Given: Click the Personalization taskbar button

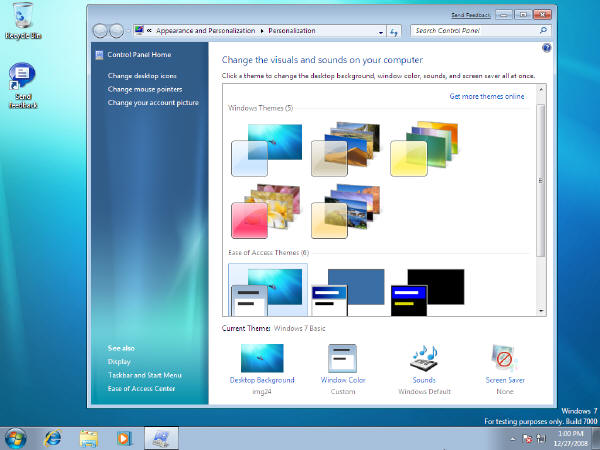Looking at the screenshot, I should pyautogui.click(x=161, y=439).
